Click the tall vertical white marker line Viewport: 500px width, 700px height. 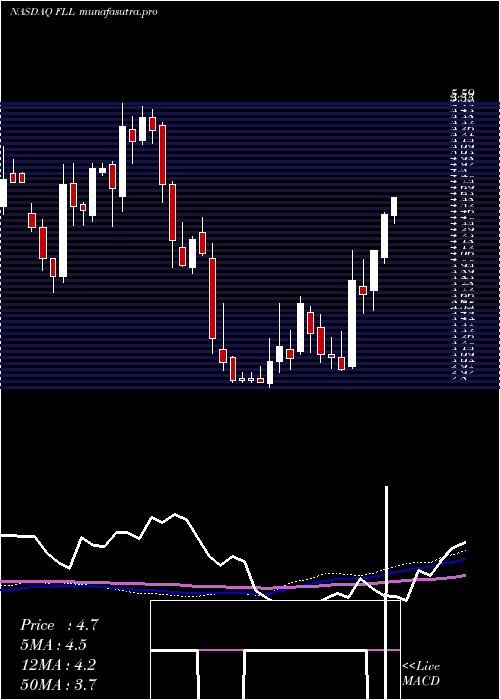387,592
